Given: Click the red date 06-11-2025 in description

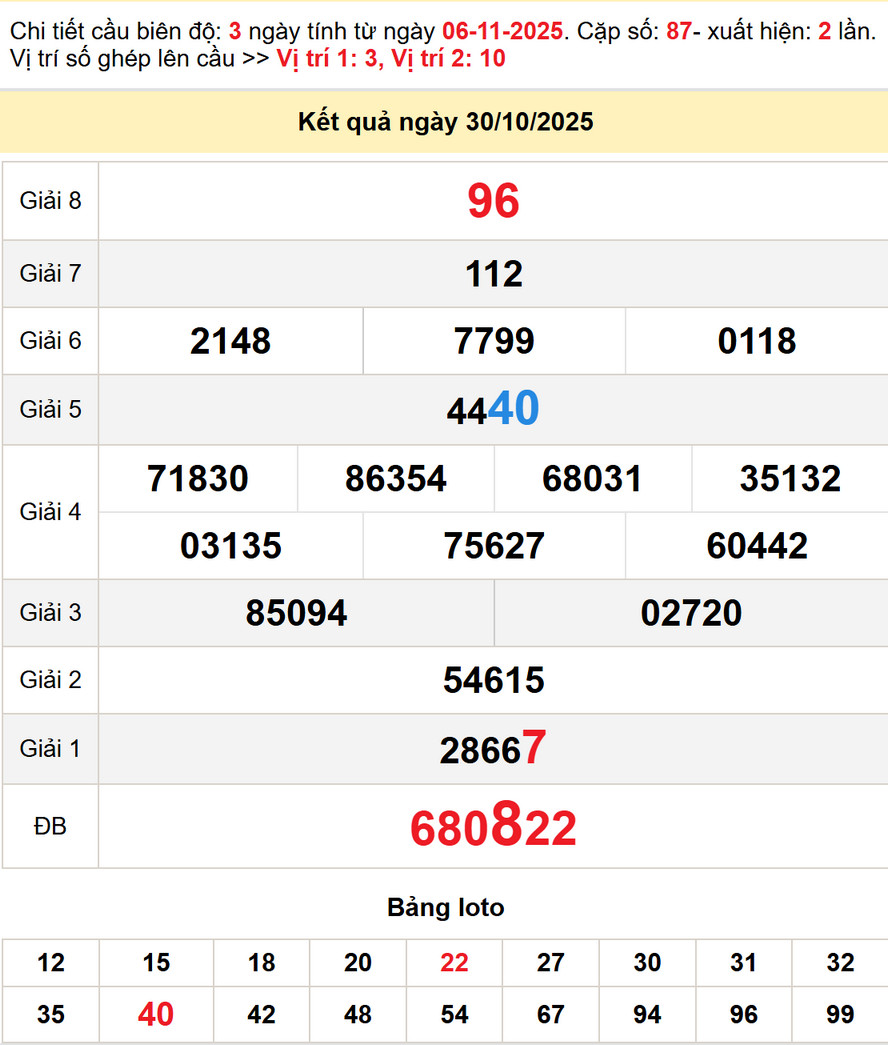Looking at the screenshot, I should 502,31.
